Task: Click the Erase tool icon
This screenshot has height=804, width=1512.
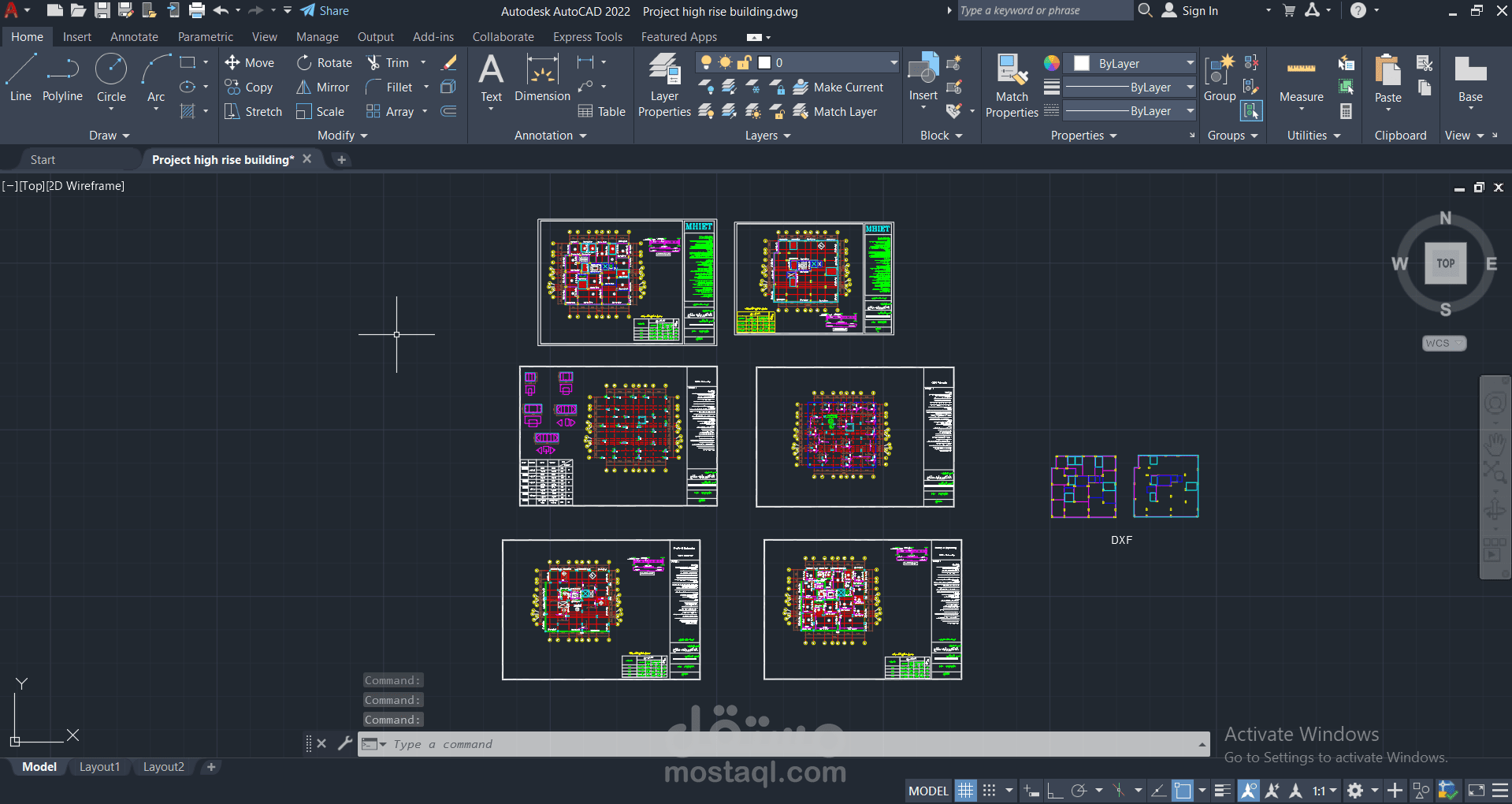Action: [448, 62]
